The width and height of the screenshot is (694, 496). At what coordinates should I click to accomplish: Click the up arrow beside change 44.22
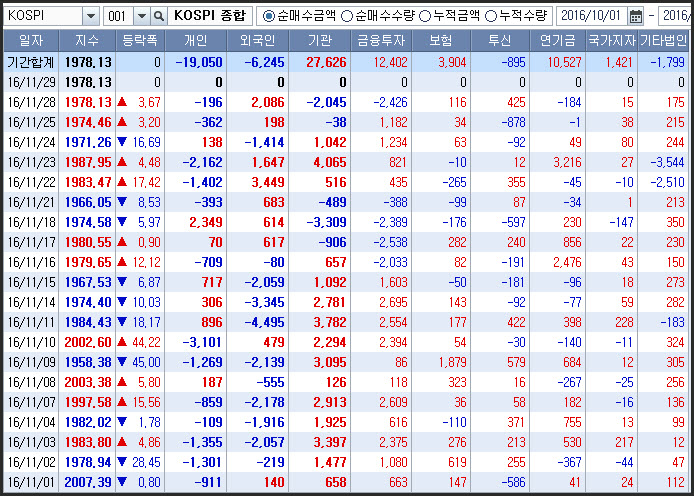coord(122,342)
